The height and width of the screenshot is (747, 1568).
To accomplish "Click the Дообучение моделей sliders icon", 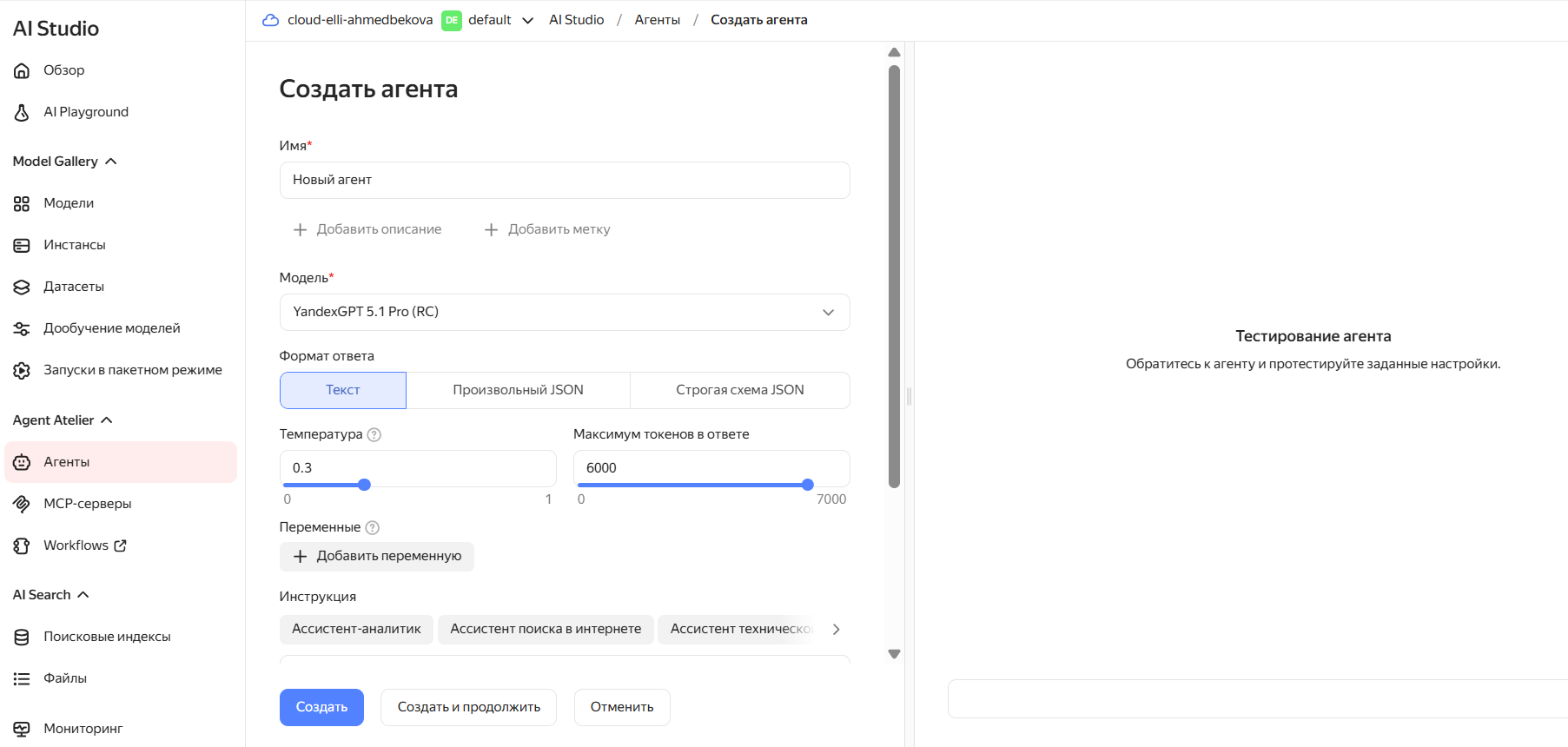I will [x=22, y=328].
